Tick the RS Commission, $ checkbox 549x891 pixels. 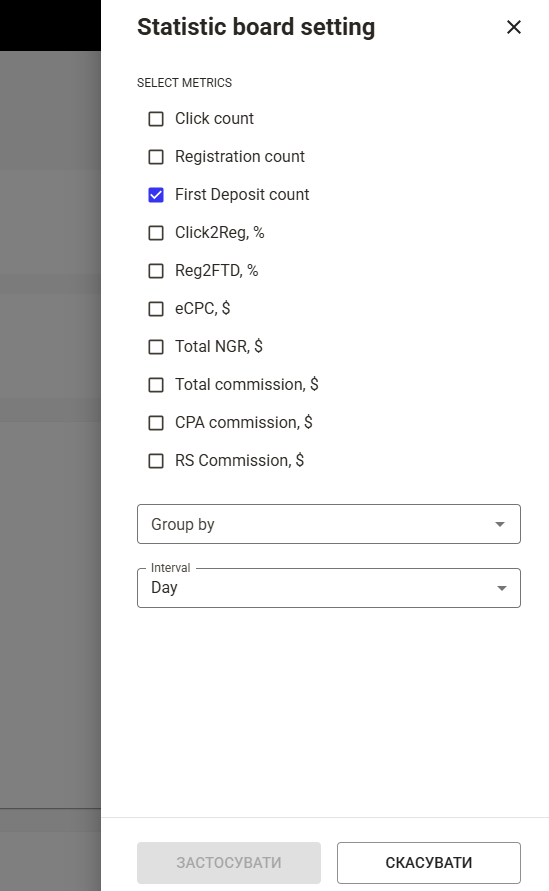coord(156,461)
